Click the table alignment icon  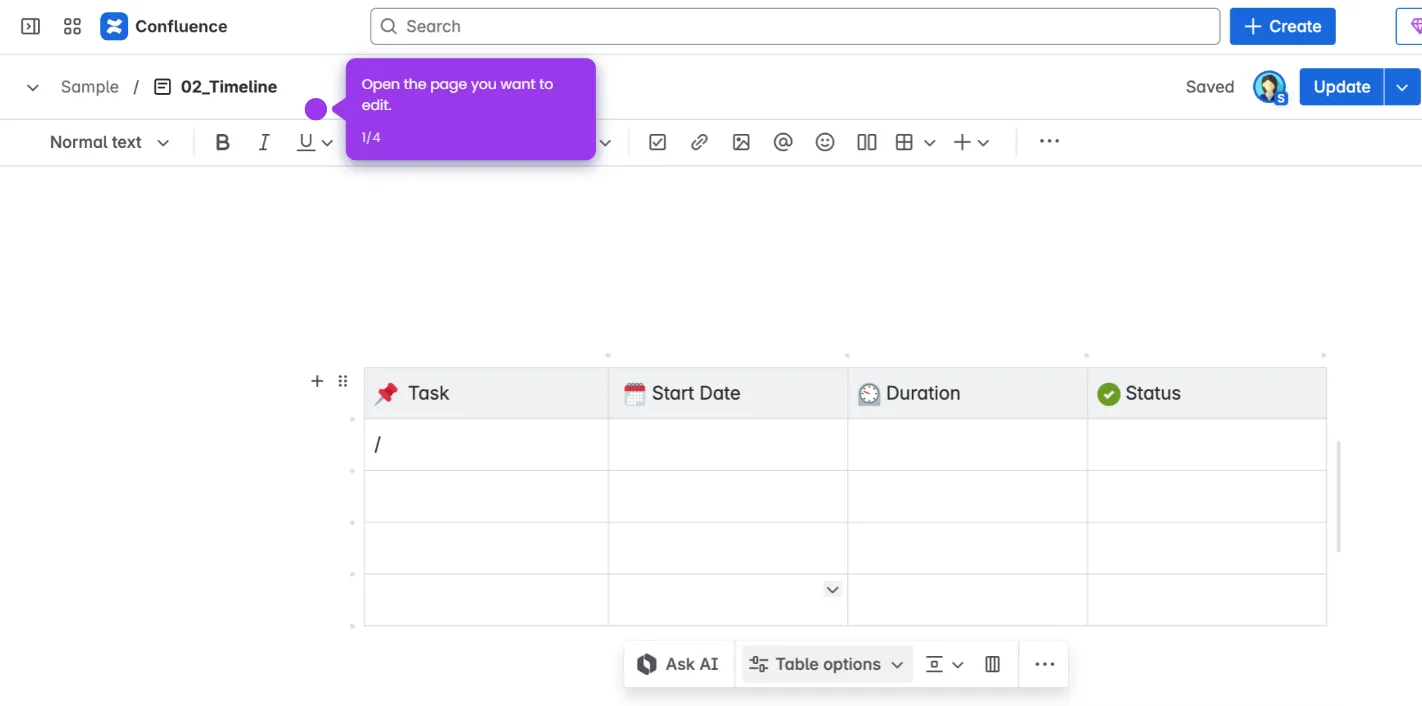tap(934, 664)
